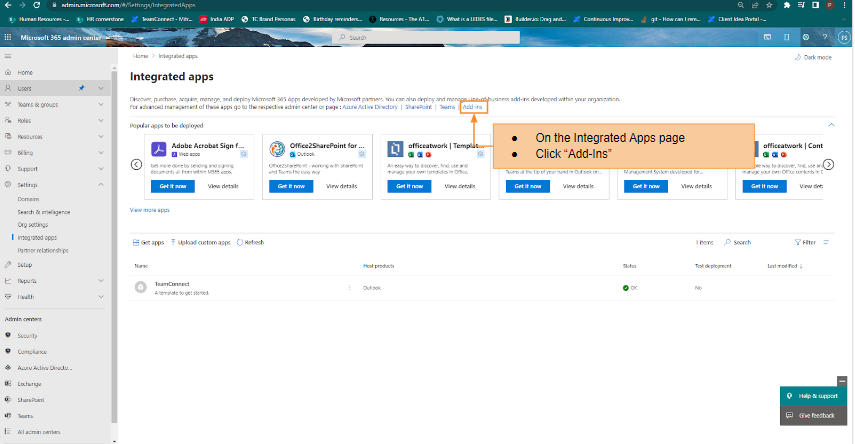
Task: Click View more apps link
Action: (x=149, y=210)
